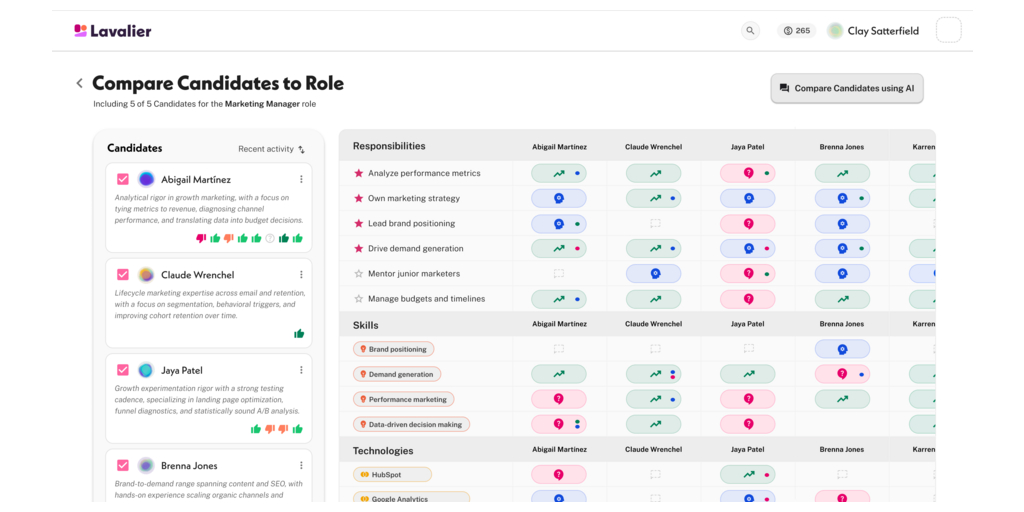Toggle star on Own marketing strategy
The height and width of the screenshot is (512, 1024).
pos(358,198)
